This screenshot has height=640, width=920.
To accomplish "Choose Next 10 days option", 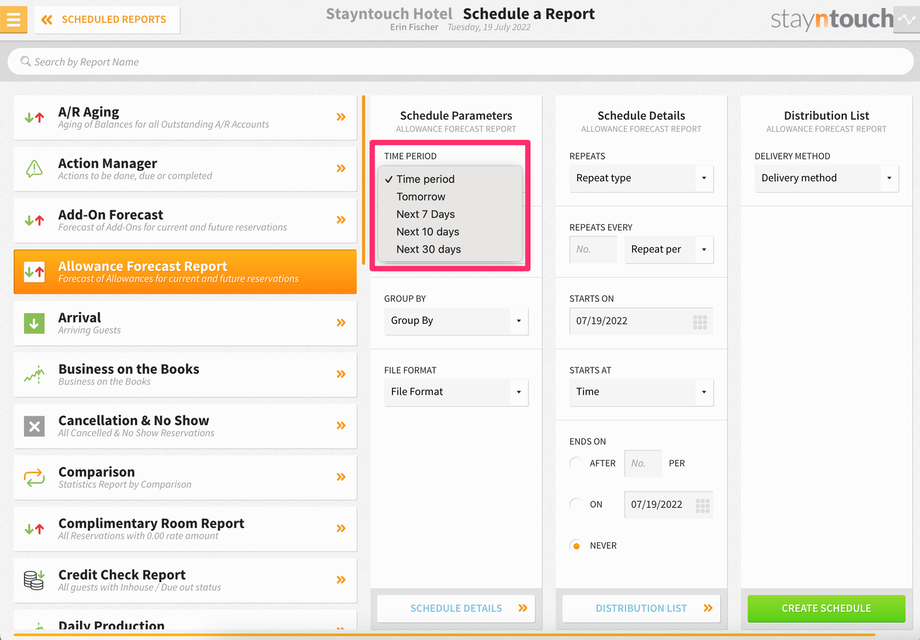I will click(450, 232).
